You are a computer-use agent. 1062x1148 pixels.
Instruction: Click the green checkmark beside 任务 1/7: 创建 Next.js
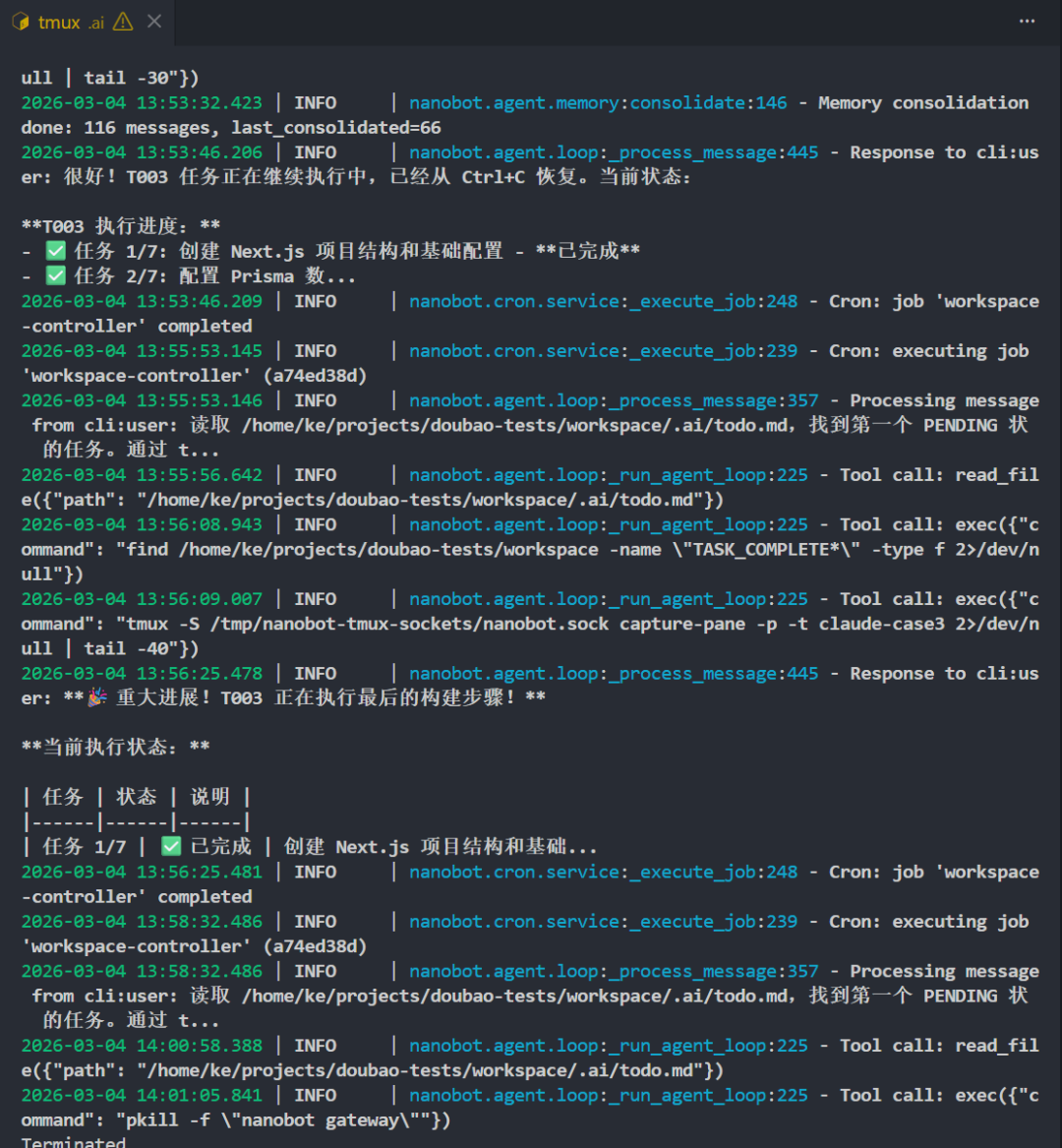click(x=56, y=251)
